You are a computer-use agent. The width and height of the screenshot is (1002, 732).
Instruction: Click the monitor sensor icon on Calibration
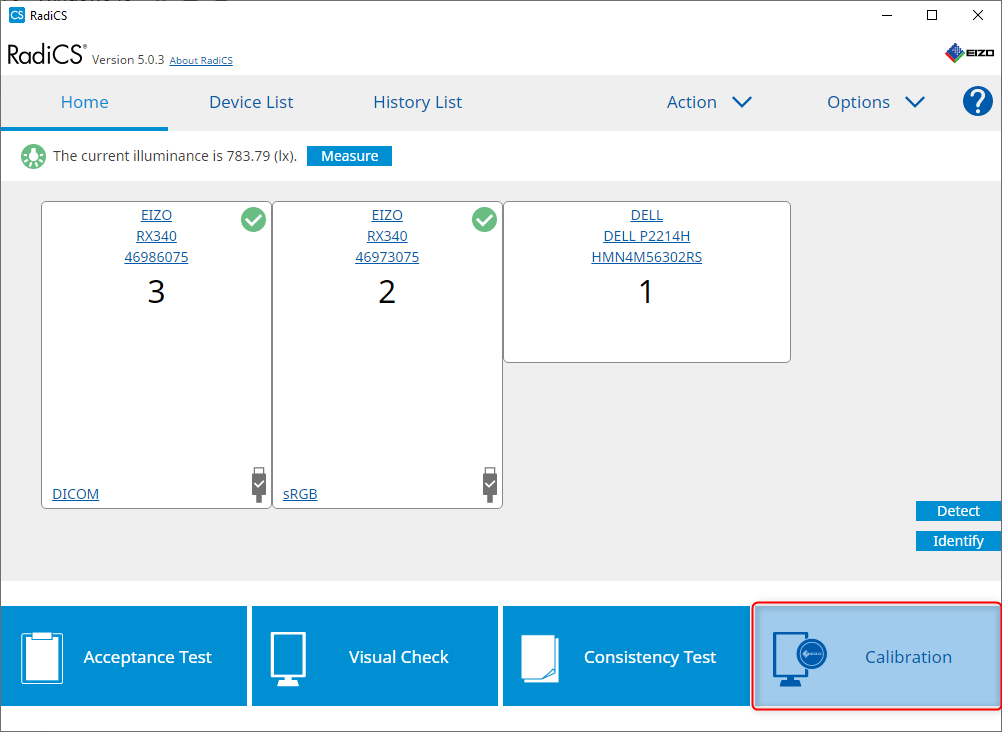[x=799, y=658]
